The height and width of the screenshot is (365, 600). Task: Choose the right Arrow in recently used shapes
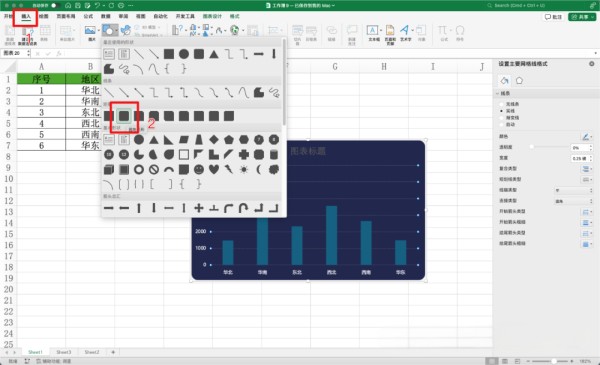[259, 54]
